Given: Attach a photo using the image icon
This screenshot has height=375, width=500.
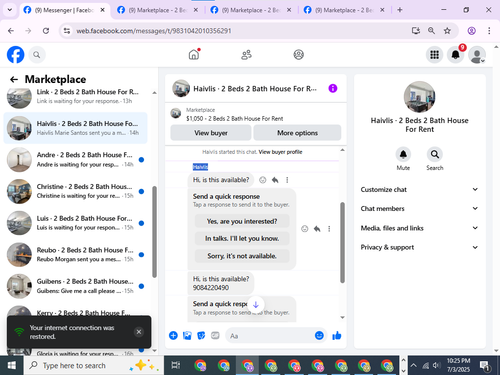Looking at the screenshot, I should coord(187,335).
